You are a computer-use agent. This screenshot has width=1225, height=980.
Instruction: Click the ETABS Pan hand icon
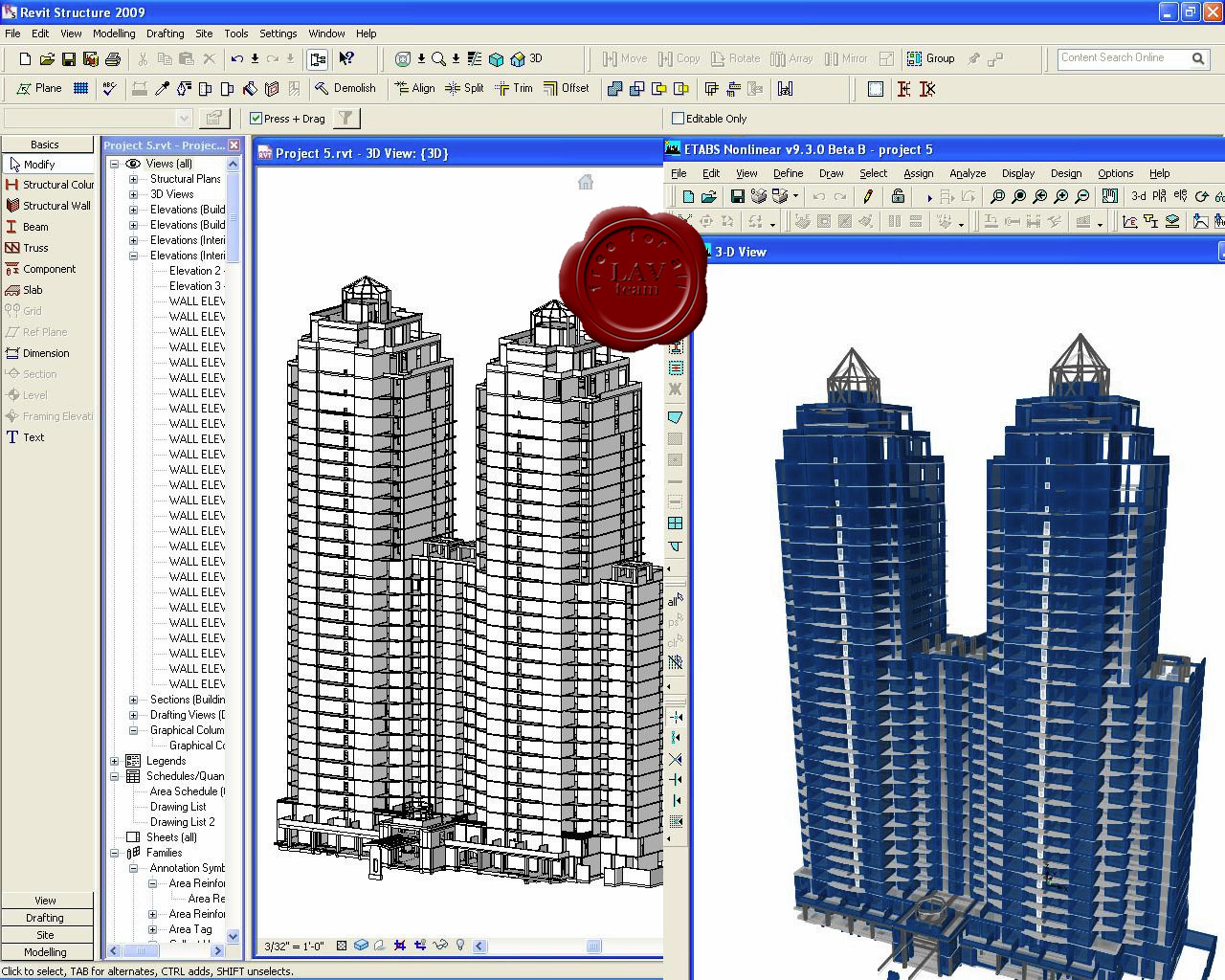point(1109,196)
